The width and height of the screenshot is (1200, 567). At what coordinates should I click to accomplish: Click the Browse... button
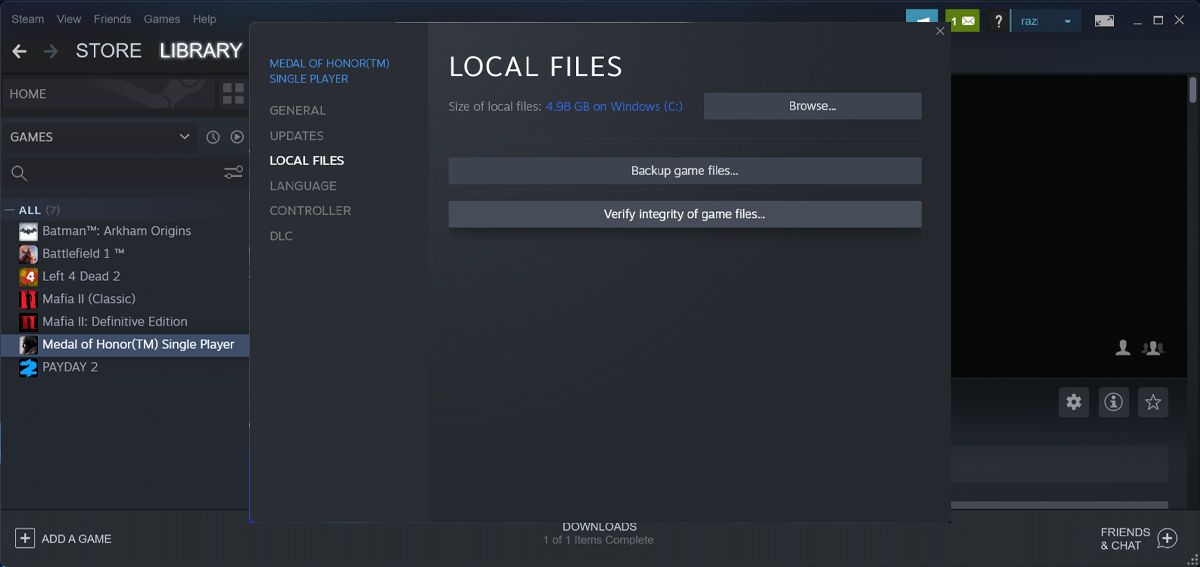click(812, 106)
